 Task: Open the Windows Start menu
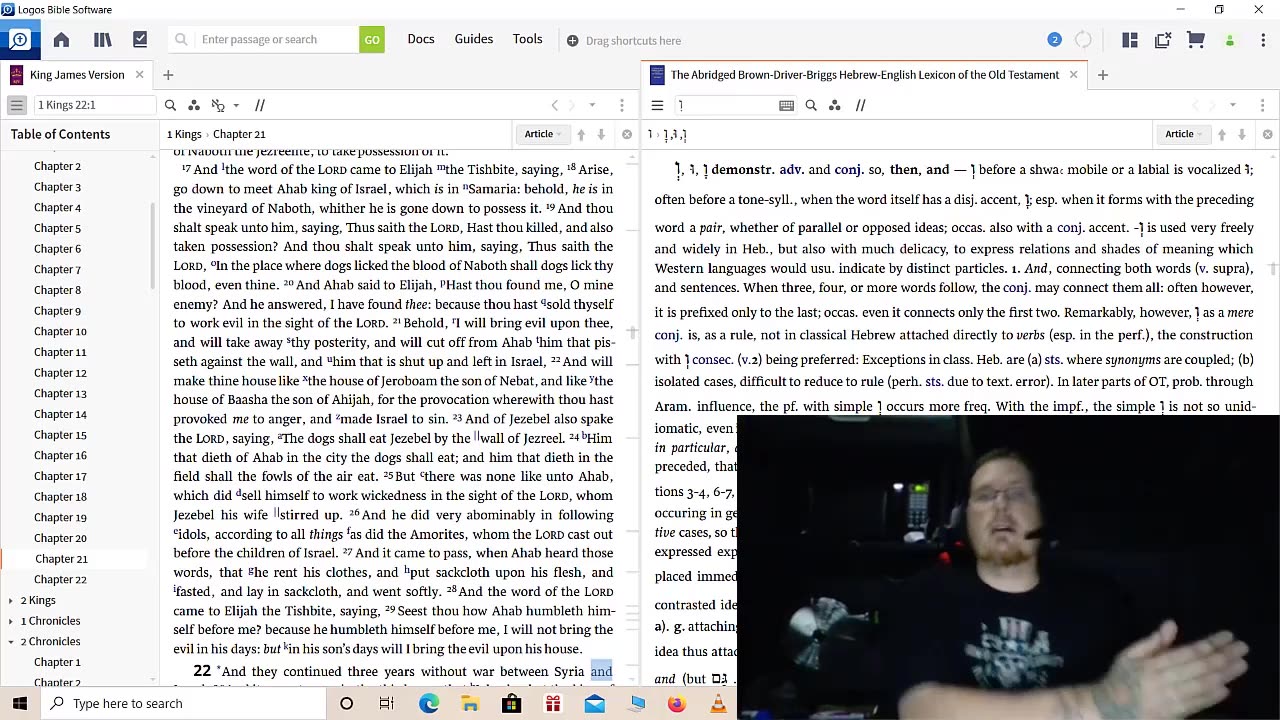point(20,704)
